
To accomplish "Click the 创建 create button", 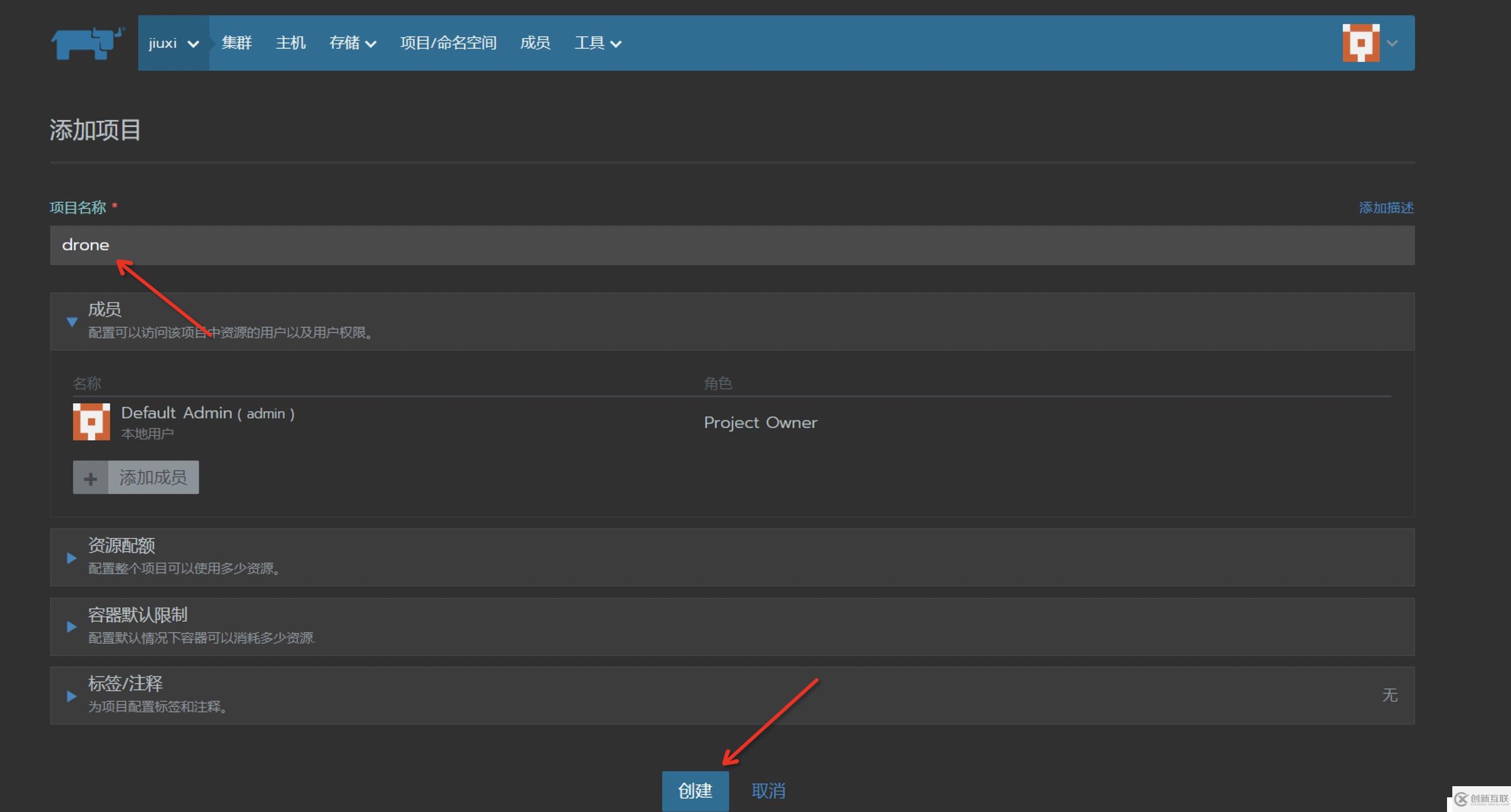I will 695,791.
